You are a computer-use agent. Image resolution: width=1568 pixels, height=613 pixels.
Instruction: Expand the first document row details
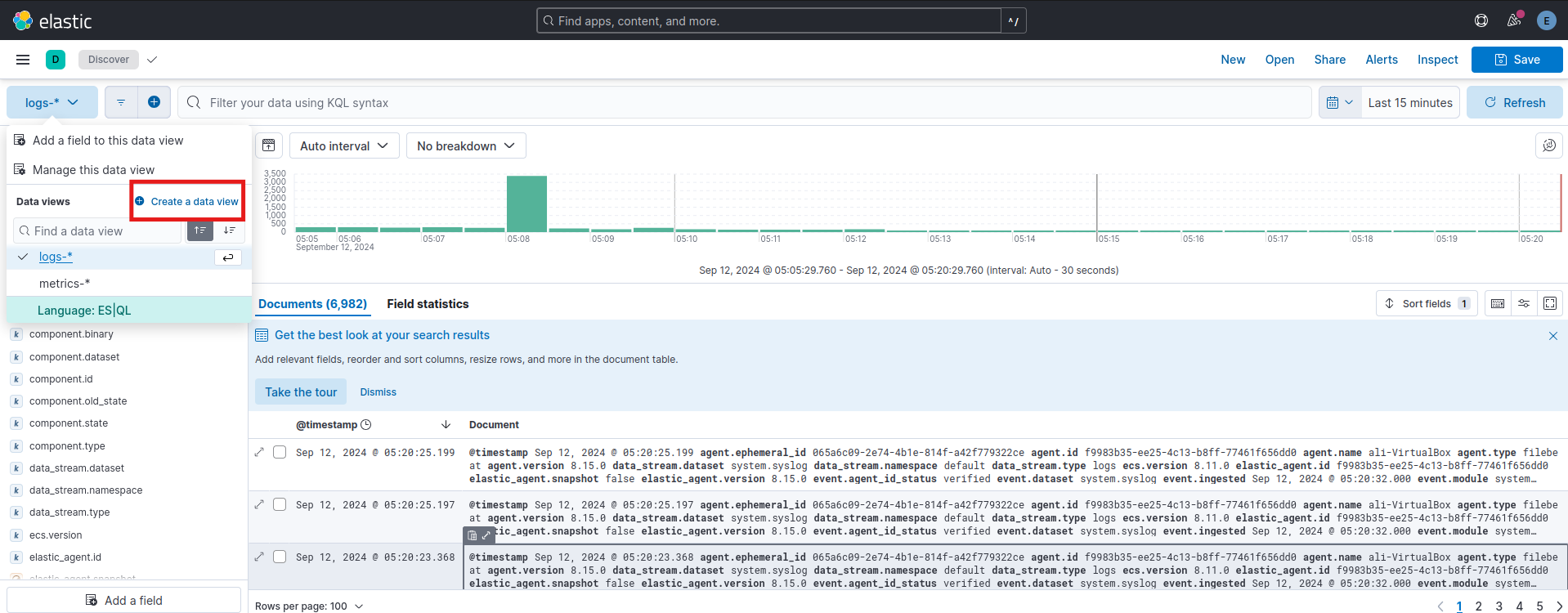coord(260,452)
